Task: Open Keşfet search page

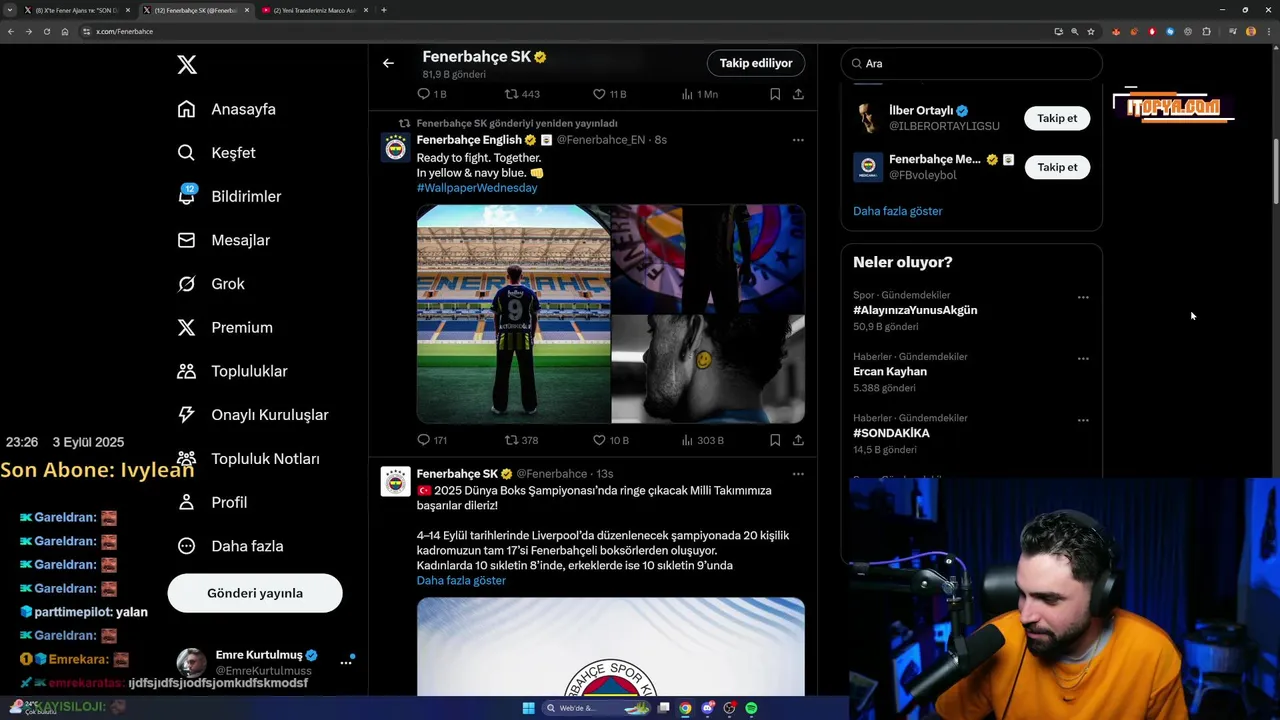Action: 216,153
